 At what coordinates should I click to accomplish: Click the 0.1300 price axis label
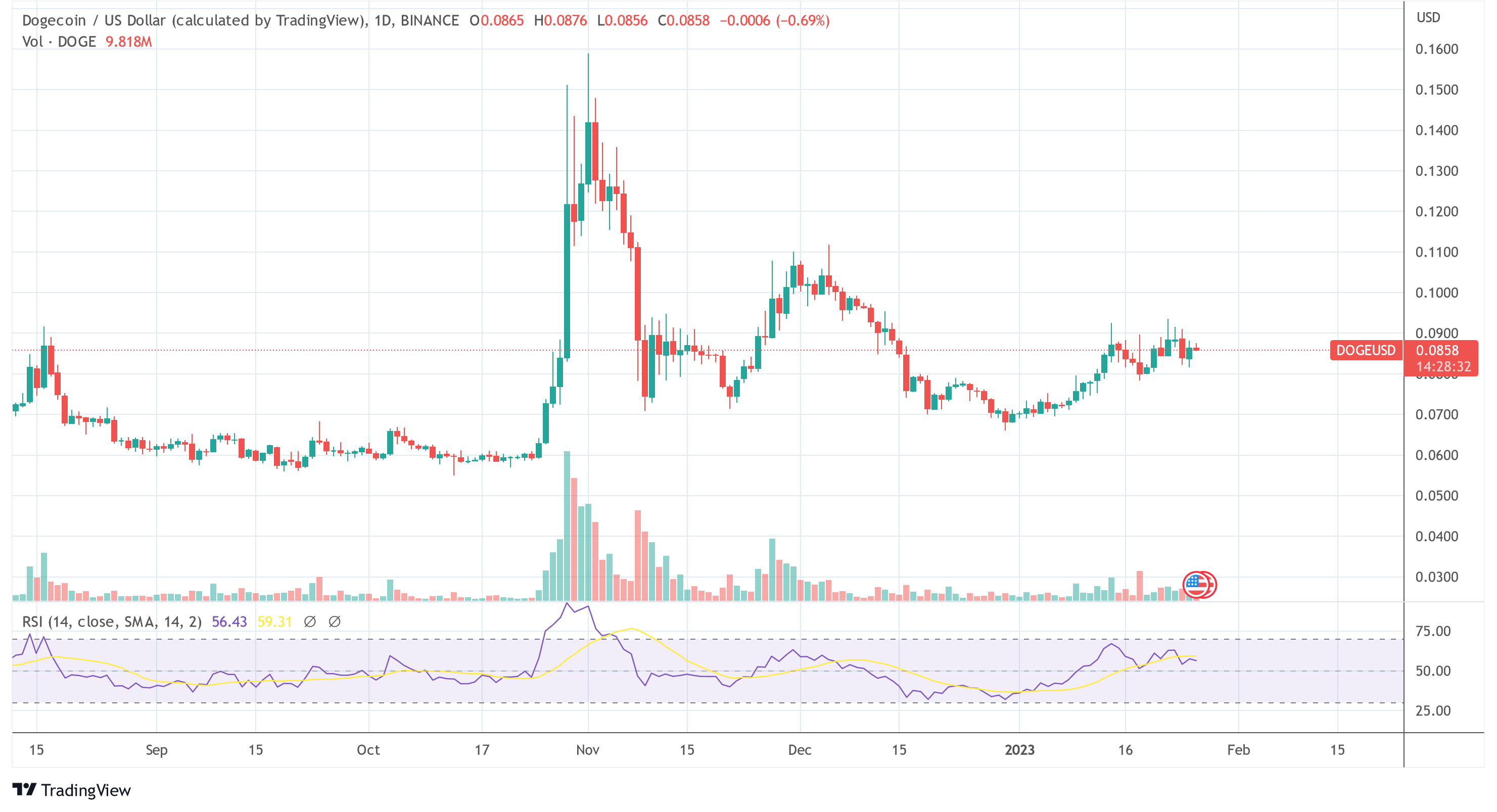(x=1436, y=171)
